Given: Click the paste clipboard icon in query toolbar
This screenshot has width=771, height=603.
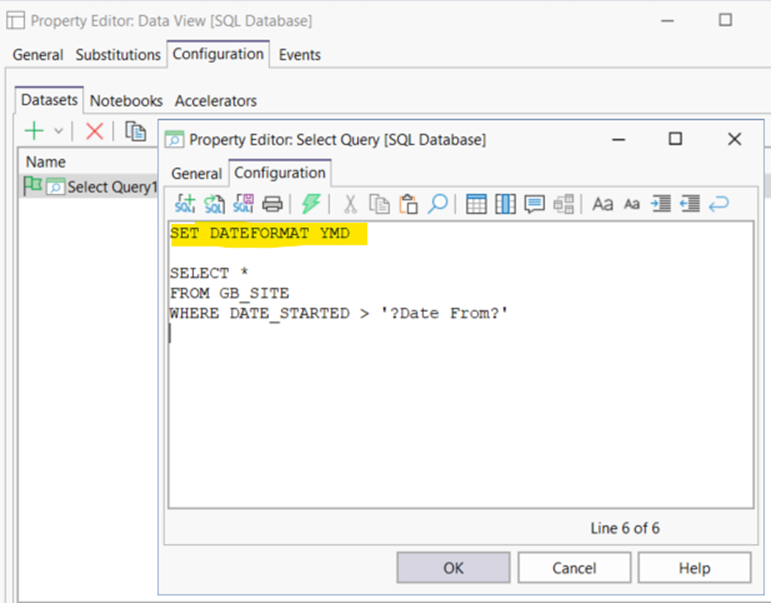Looking at the screenshot, I should (x=408, y=204).
